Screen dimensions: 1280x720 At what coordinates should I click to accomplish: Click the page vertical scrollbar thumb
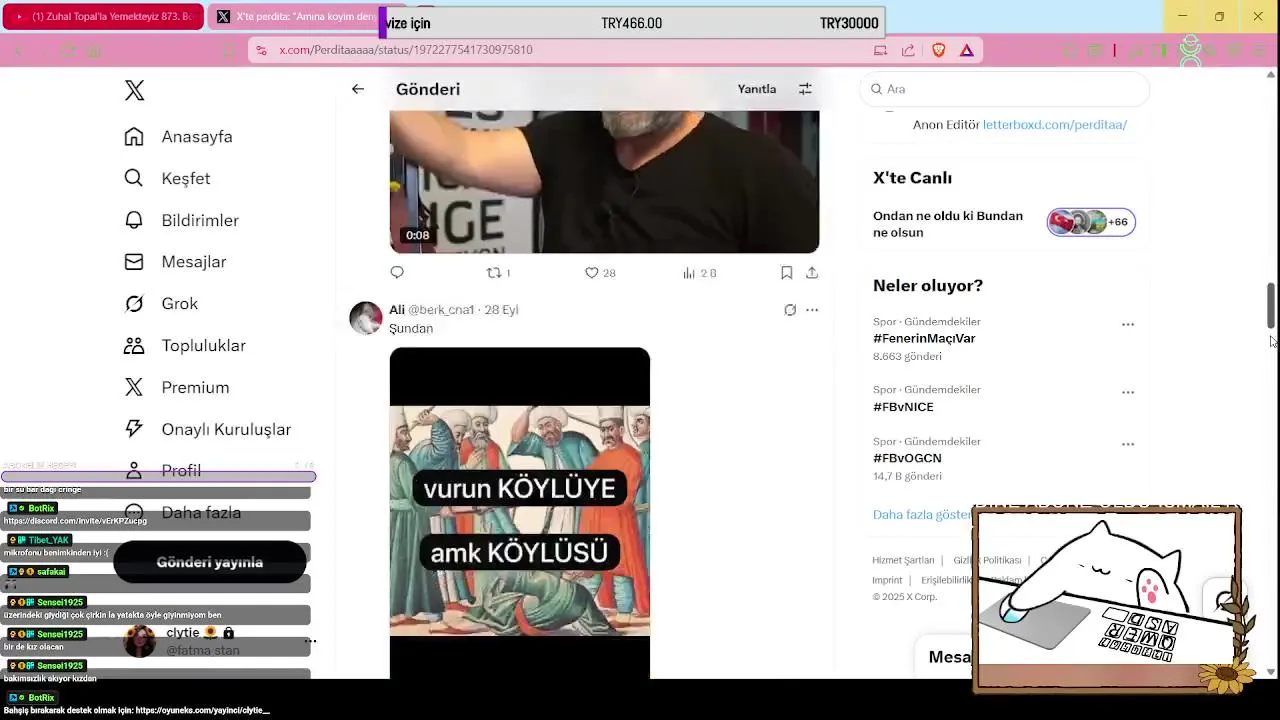click(x=1272, y=305)
